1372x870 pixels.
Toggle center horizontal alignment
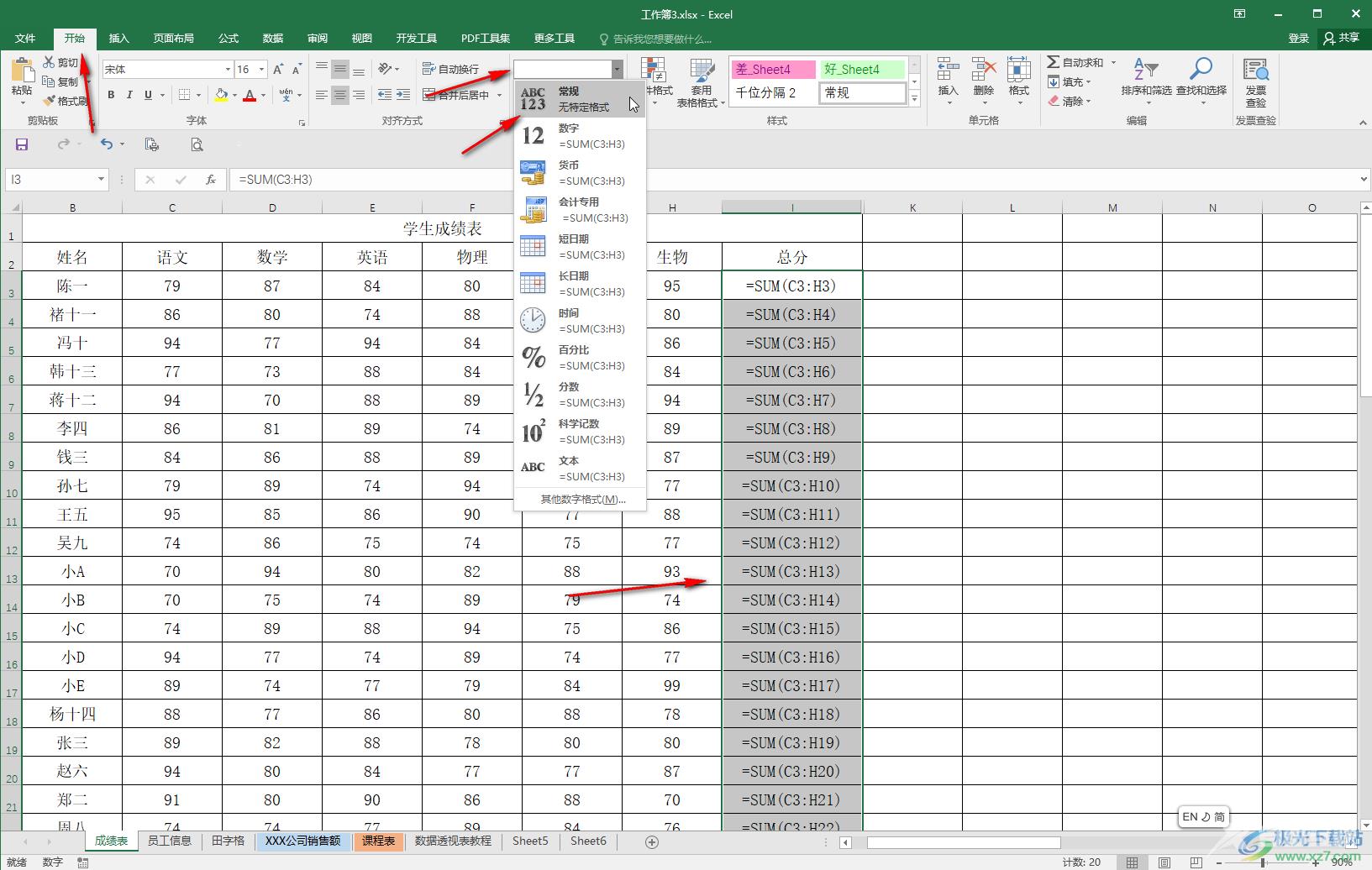[x=340, y=95]
